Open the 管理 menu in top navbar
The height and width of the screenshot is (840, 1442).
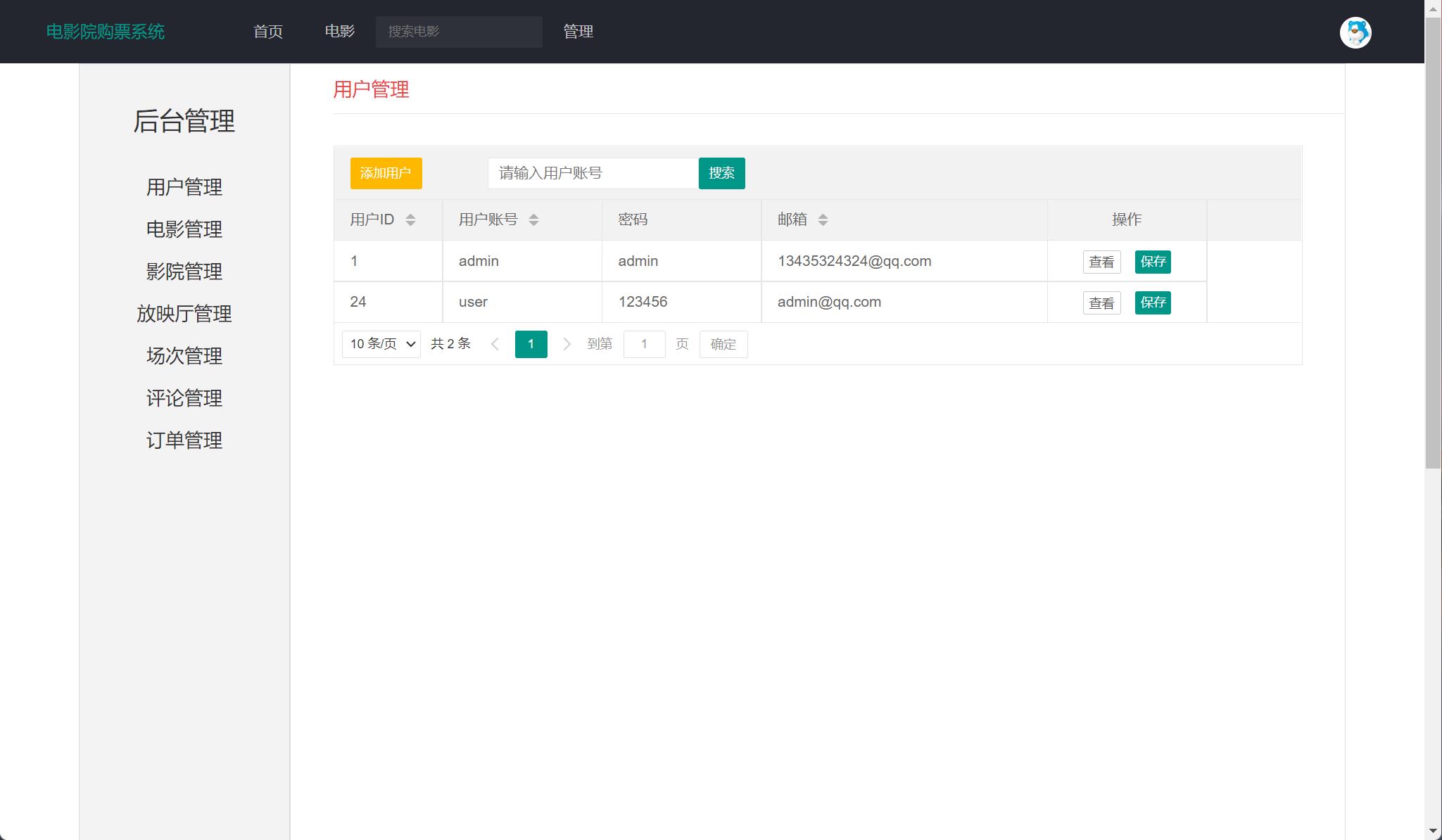(577, 32)
